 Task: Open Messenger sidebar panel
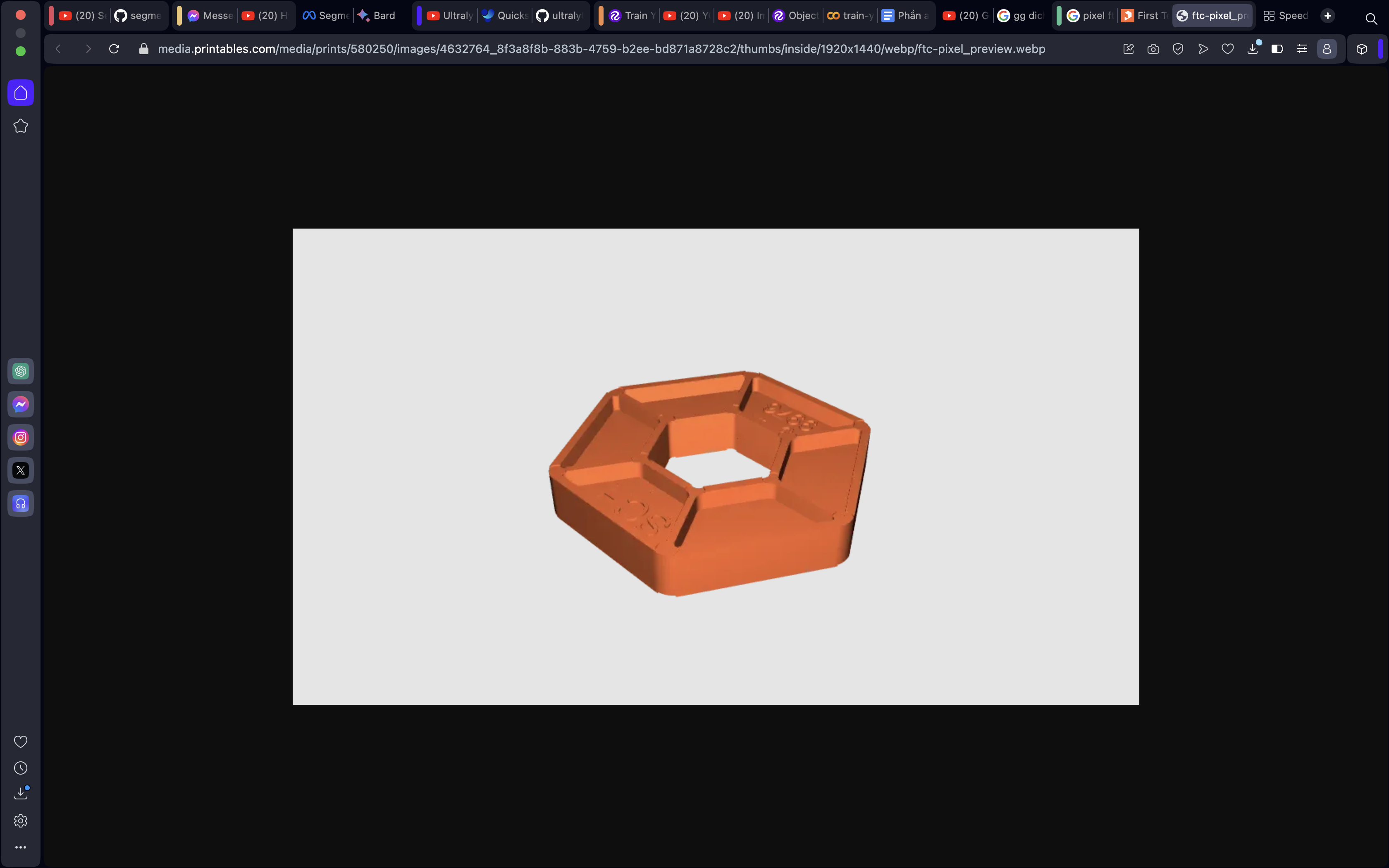tap(21, 405)
